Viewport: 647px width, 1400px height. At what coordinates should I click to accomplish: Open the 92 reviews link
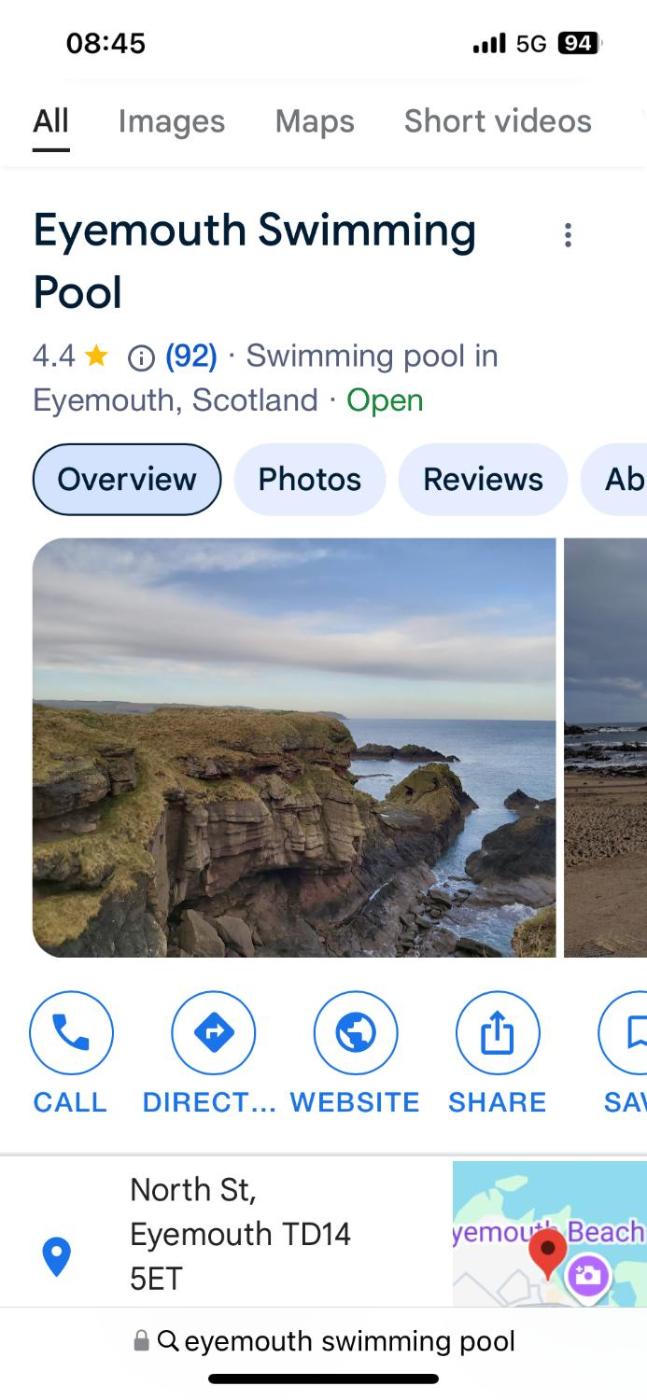[x=191, y=356]
